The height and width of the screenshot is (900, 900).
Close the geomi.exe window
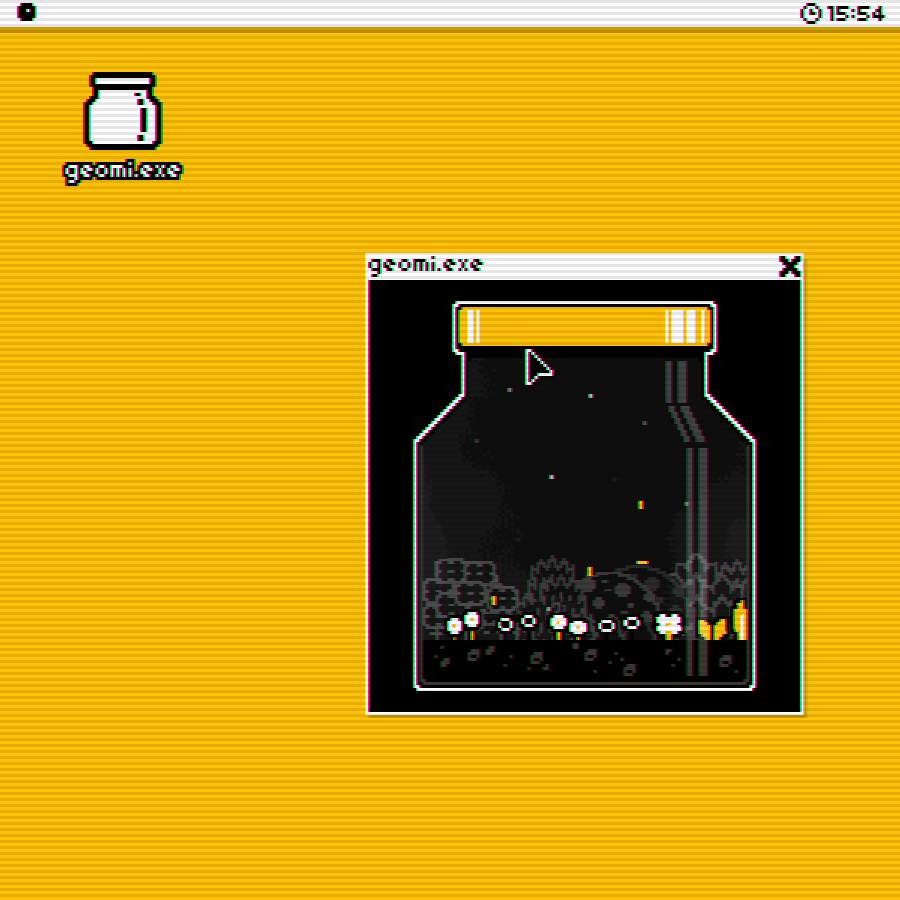tap(790, 266)
